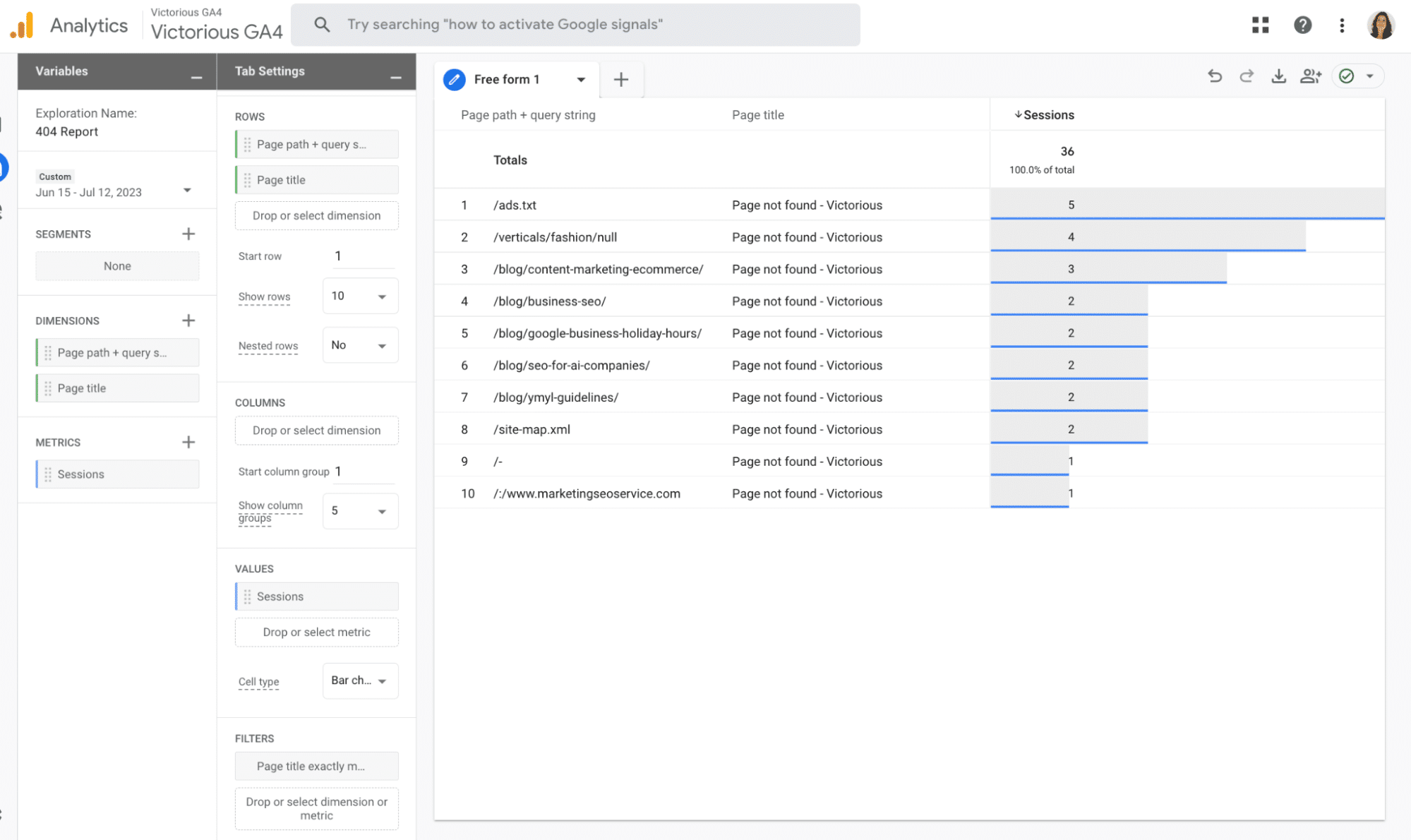Click Drop or select dimension under Columns
This screenshot has height=840, width=1411.
coord(317,431)
